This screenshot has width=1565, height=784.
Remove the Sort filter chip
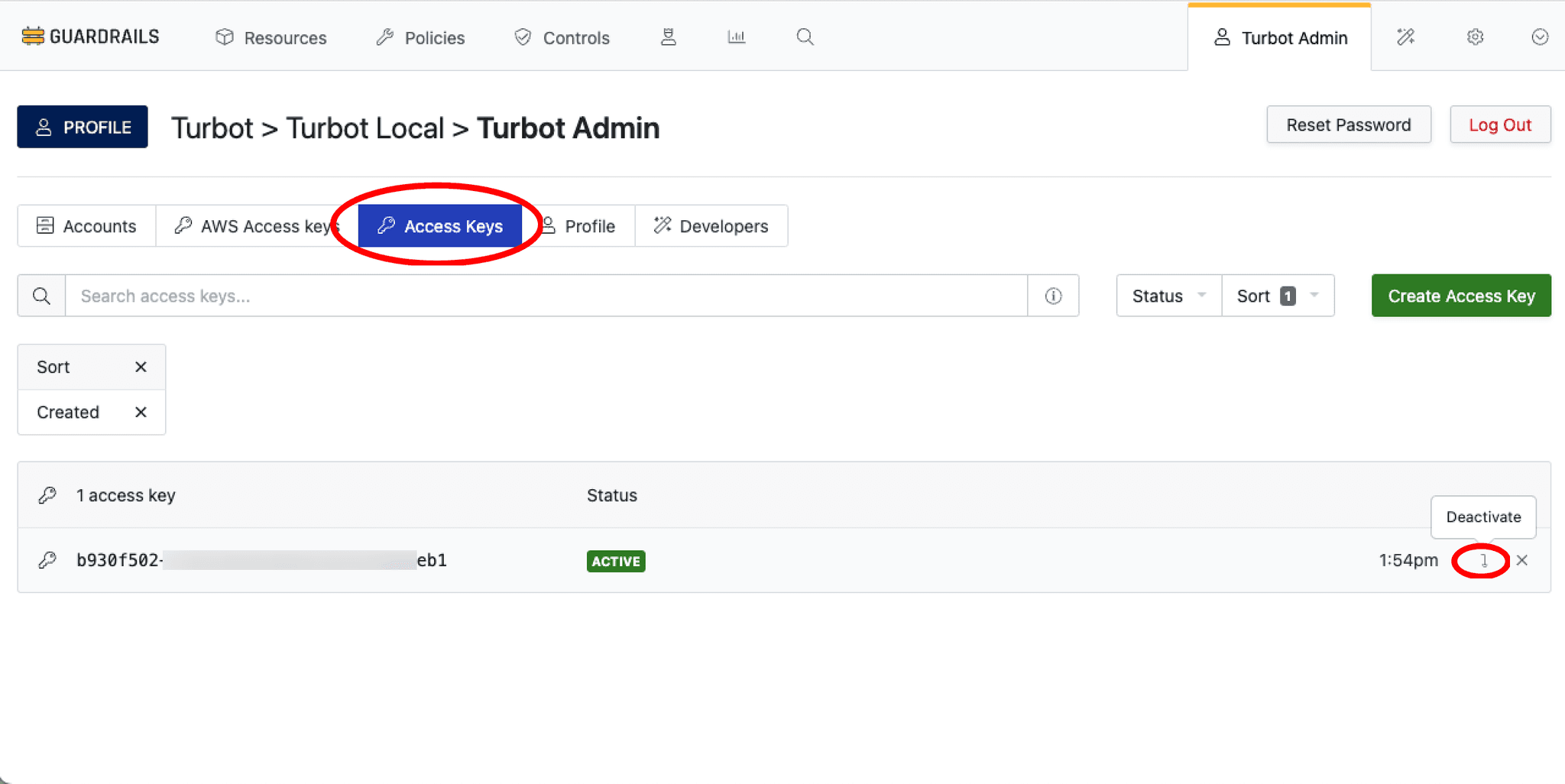[x=141, y=367]
